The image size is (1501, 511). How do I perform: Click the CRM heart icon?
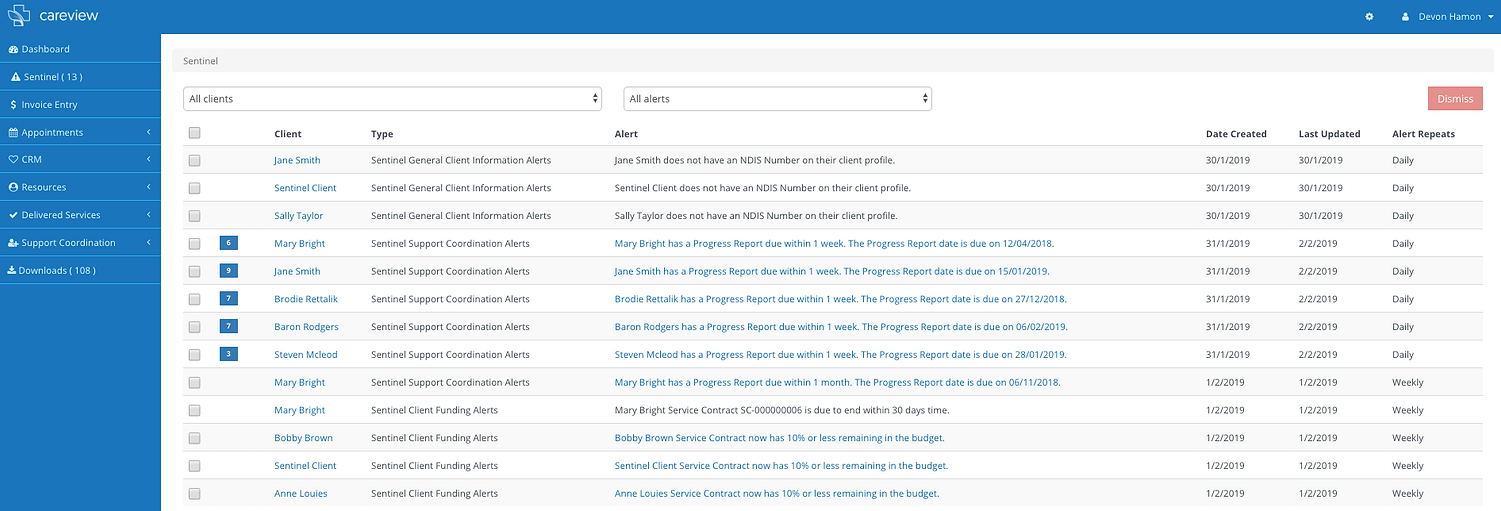[13, 160]
